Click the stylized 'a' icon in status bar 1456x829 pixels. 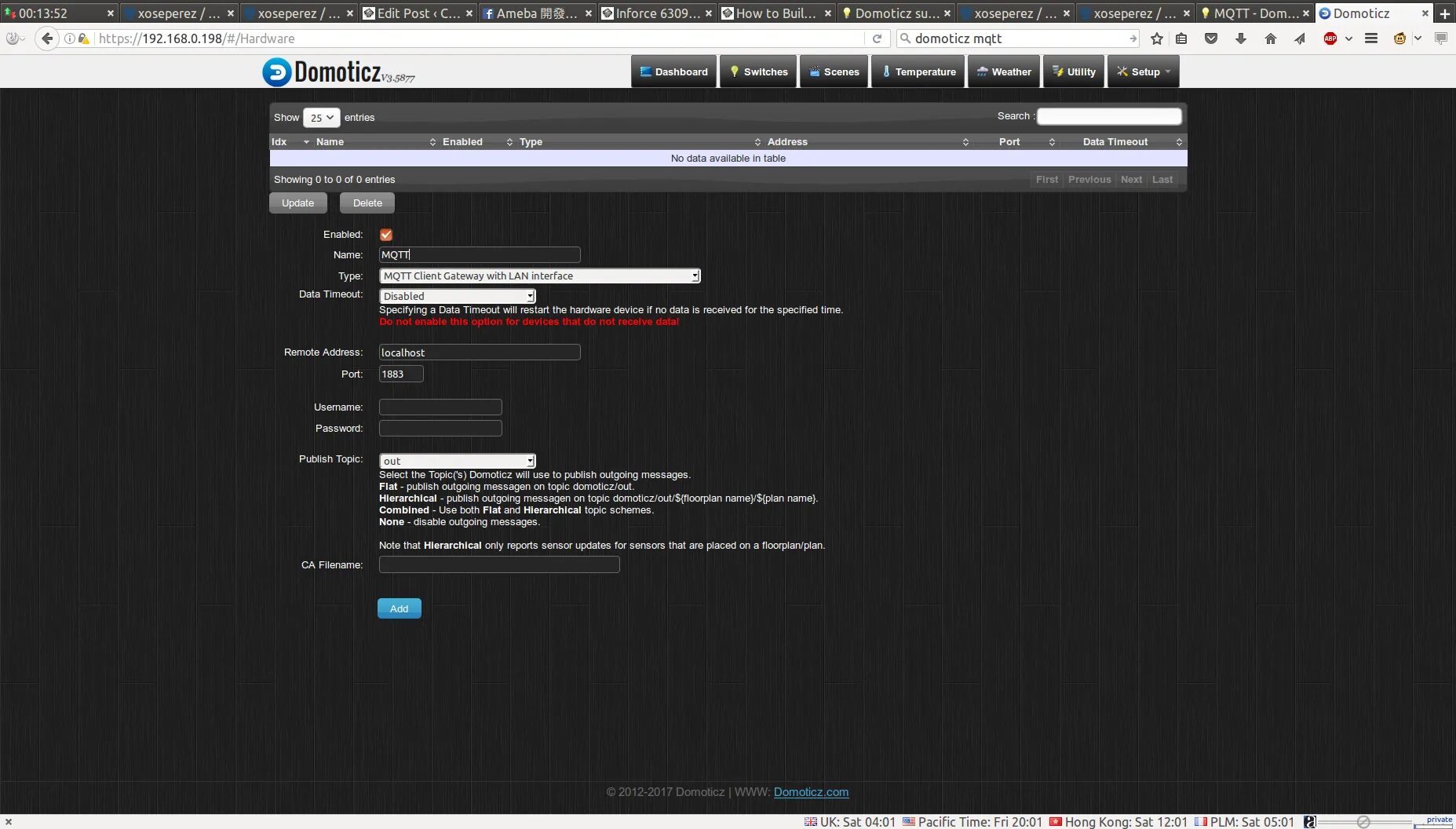1309,822
